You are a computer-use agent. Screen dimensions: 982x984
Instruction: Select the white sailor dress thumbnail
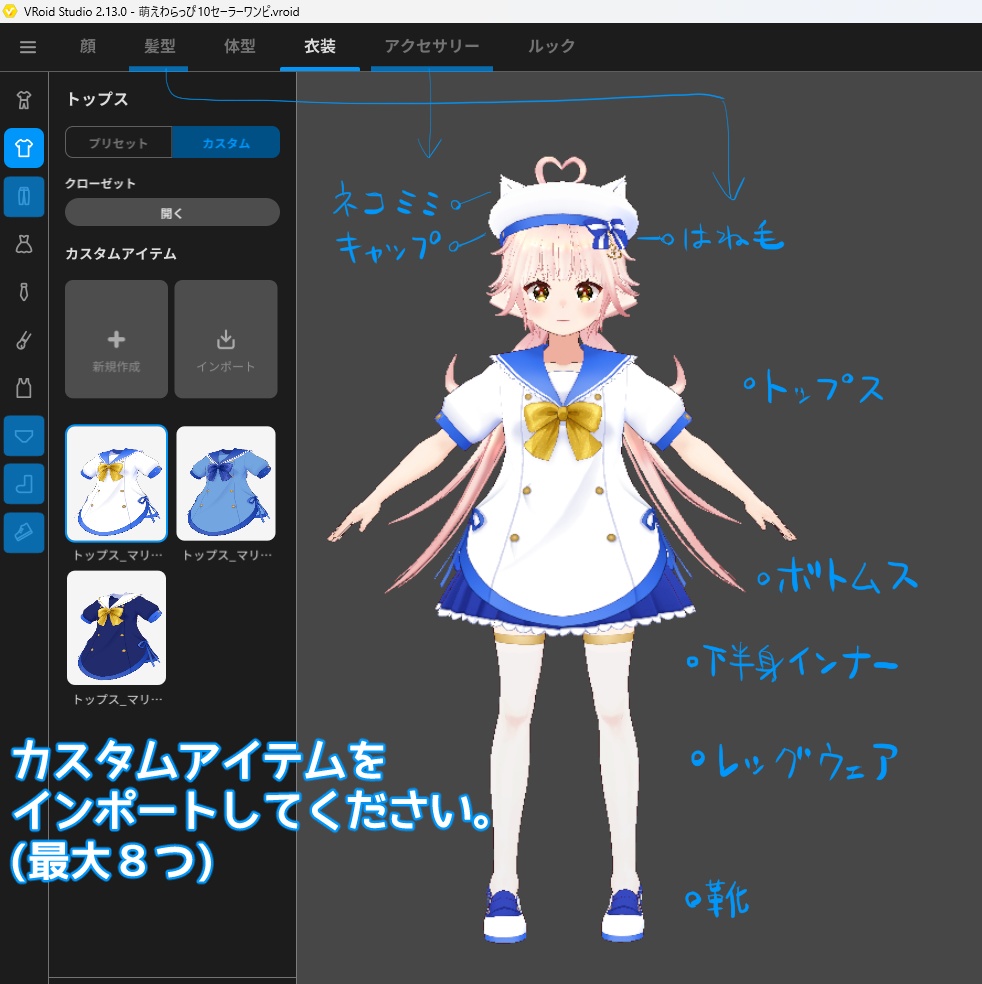[x=116, y=483]
